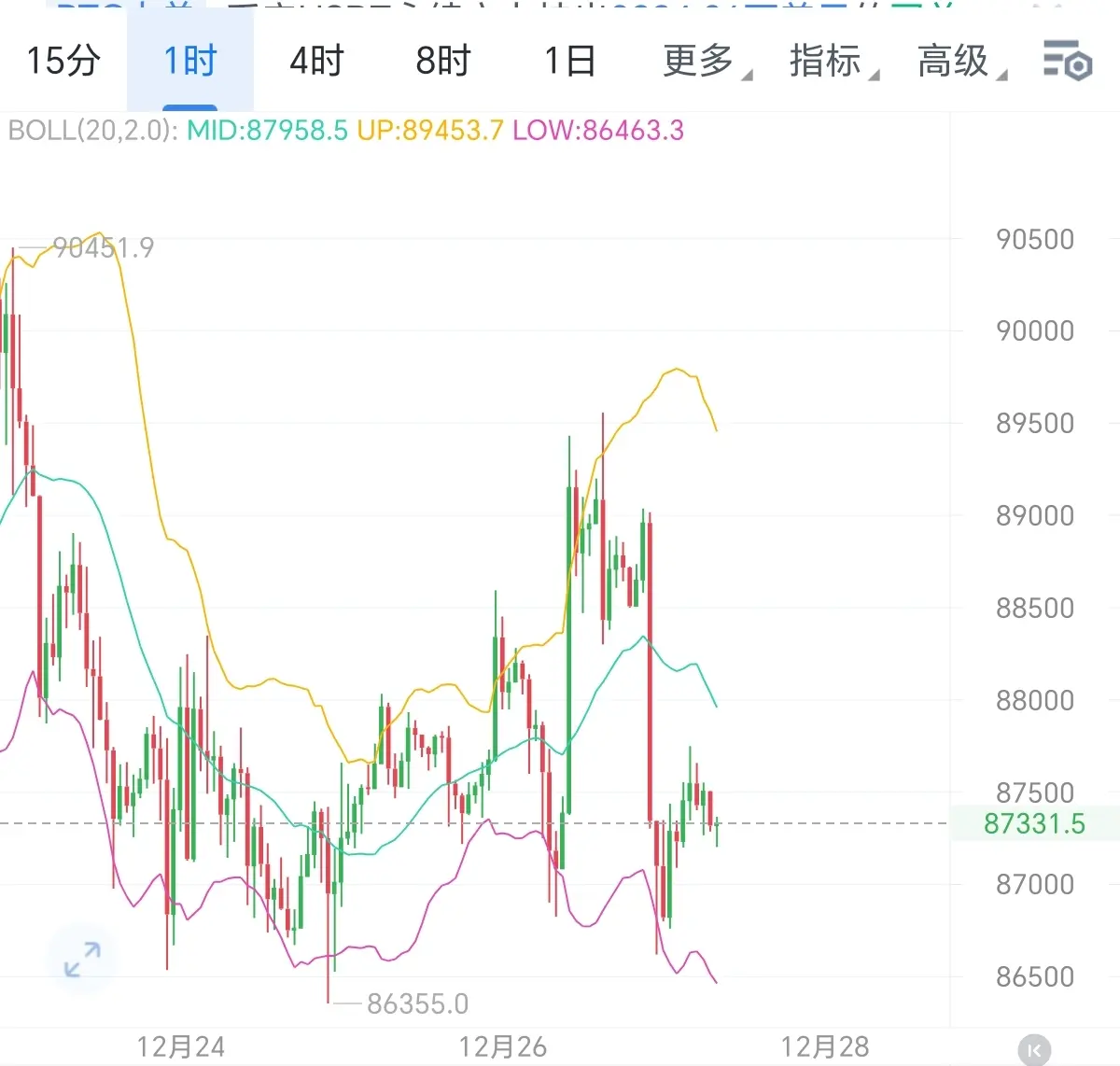1120x1066 pixels.
Task: Click the 87000 price axis label
Action: click(1034, 884)
